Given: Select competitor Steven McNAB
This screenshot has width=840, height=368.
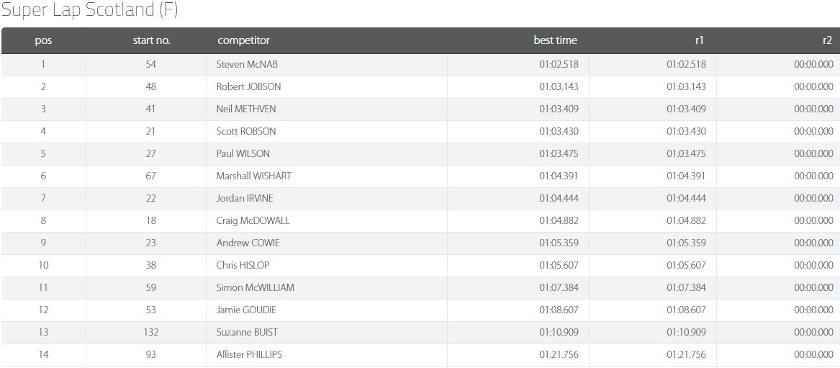Looking at the screenshot, I should click(247, 64).
